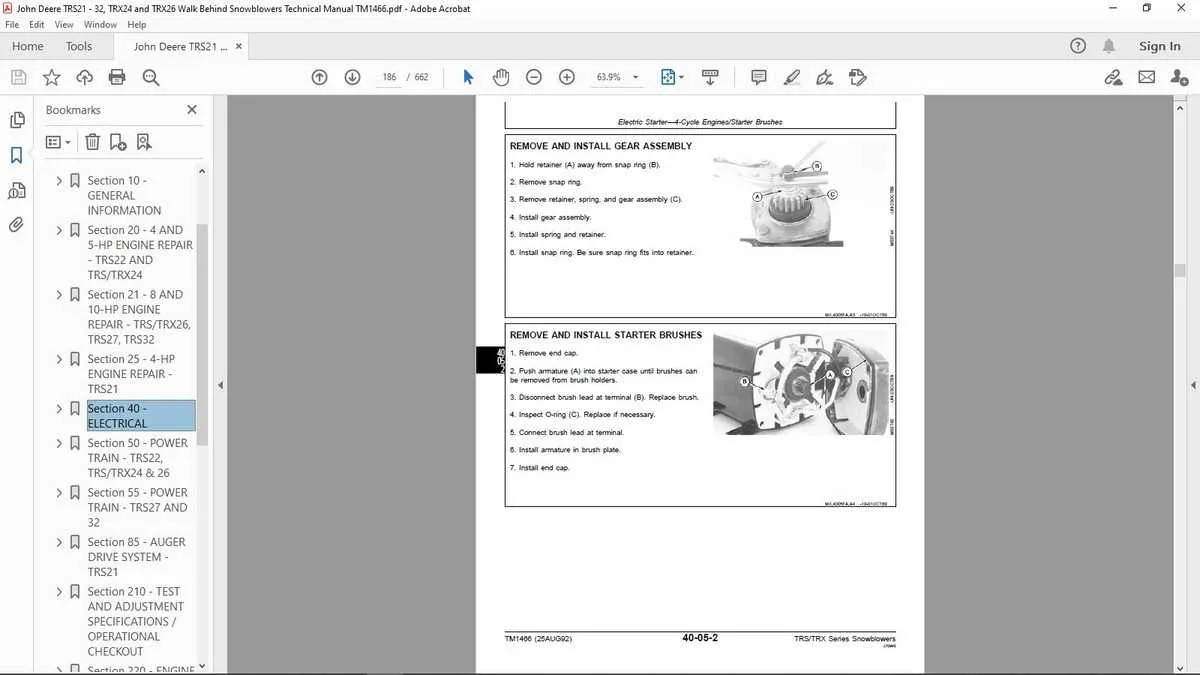Send file by email envelope icon
The width and height of the screenshot is (1200, 675).
tap(1147, 77)
